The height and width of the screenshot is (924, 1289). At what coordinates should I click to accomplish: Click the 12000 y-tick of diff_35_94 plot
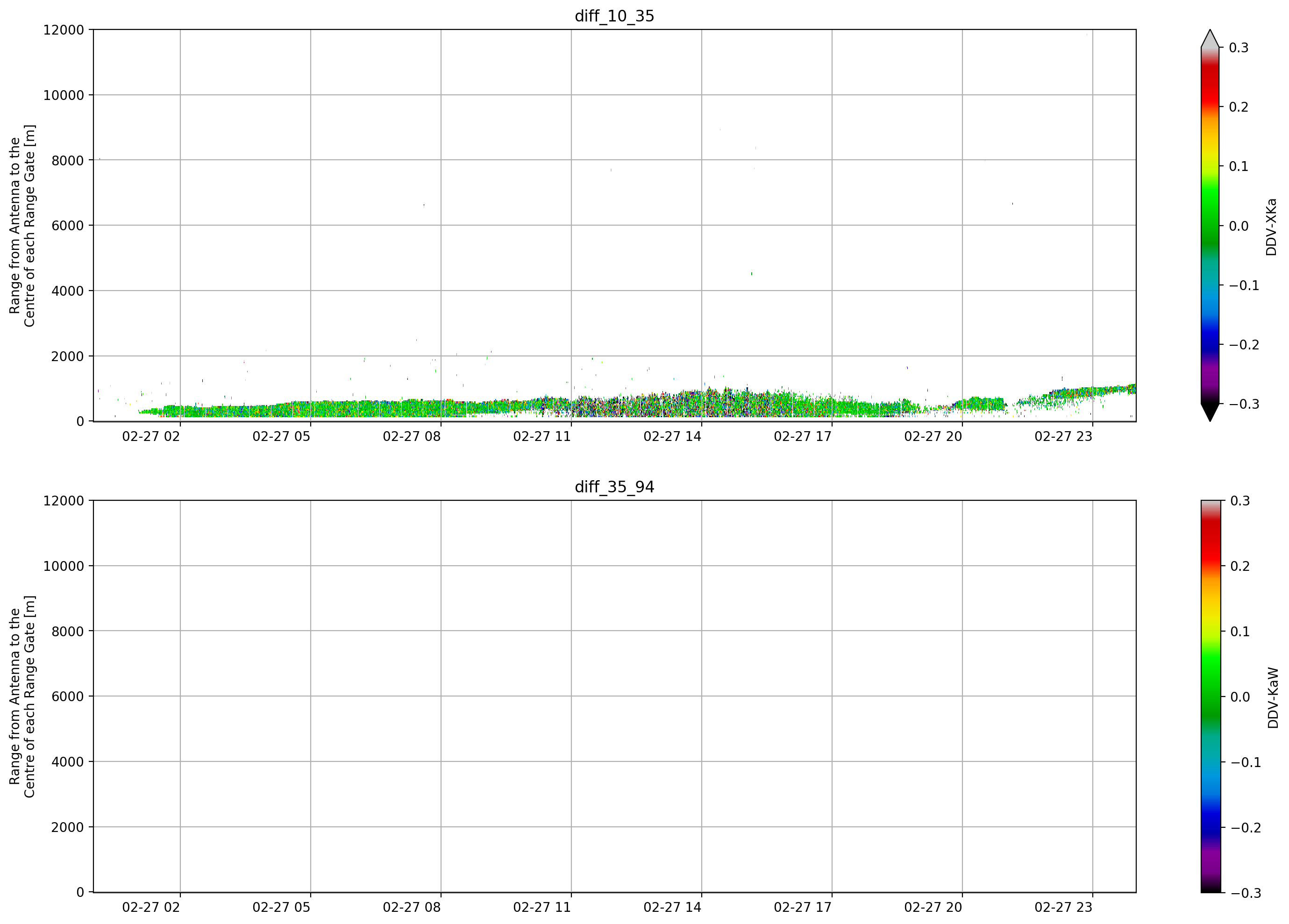(64, 501)
